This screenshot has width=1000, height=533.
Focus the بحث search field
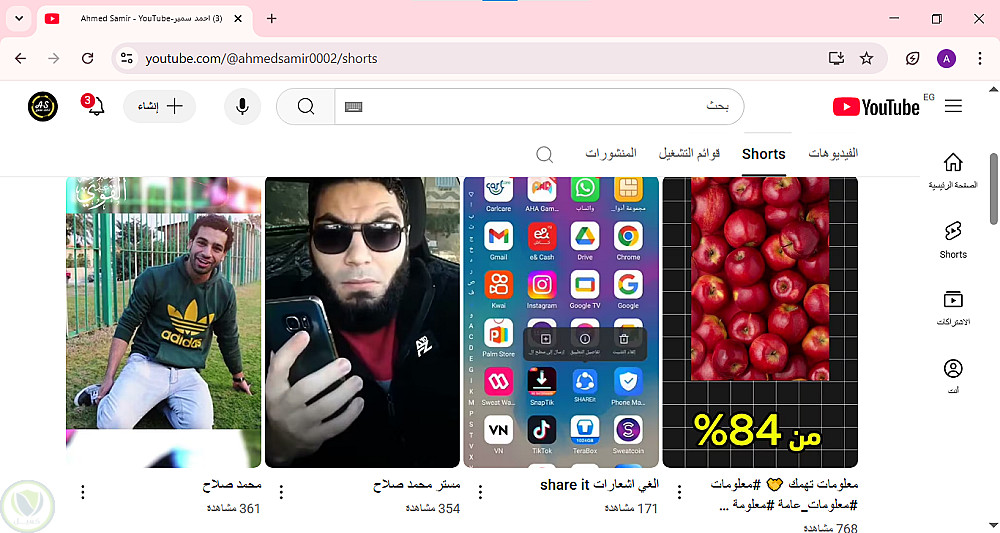tap(539, 106)
